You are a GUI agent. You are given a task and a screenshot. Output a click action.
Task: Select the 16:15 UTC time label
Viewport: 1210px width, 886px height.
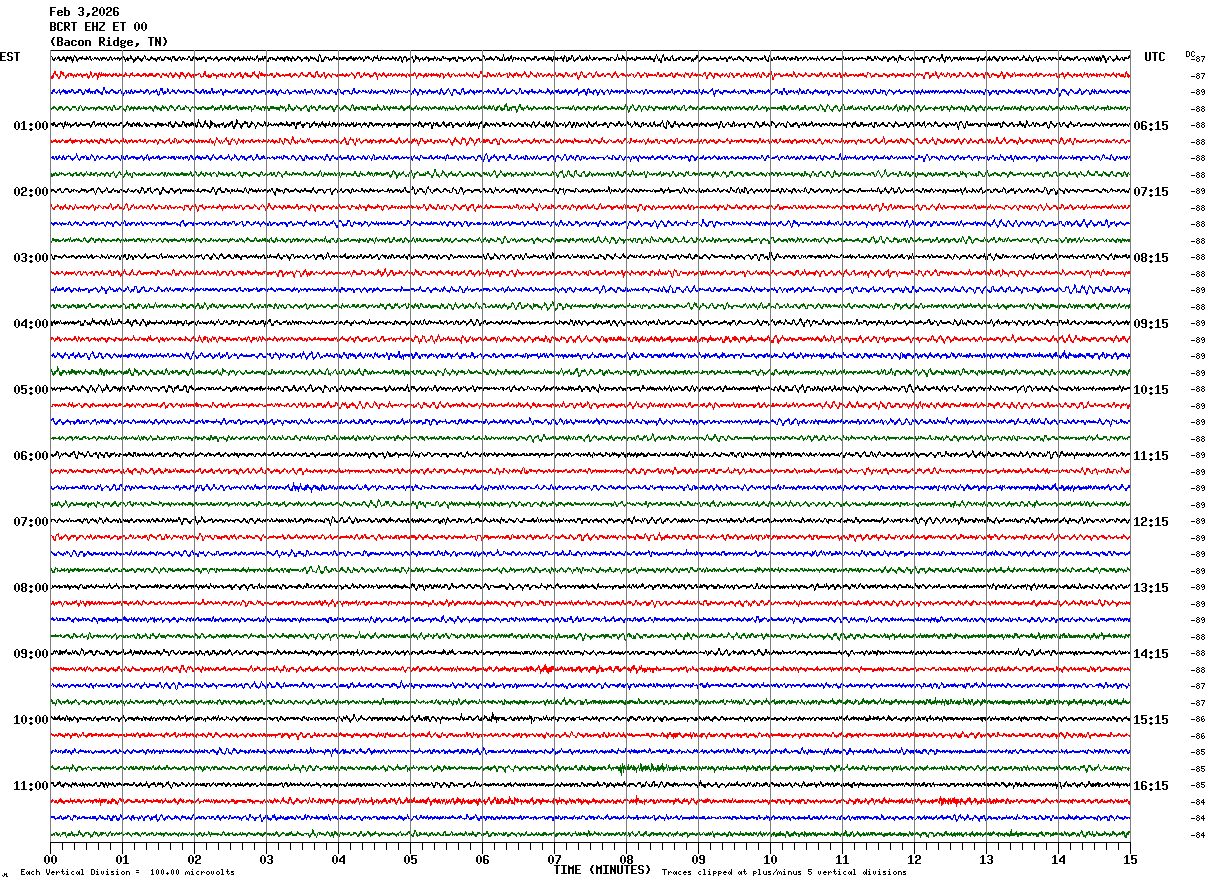click(1151, 786)
